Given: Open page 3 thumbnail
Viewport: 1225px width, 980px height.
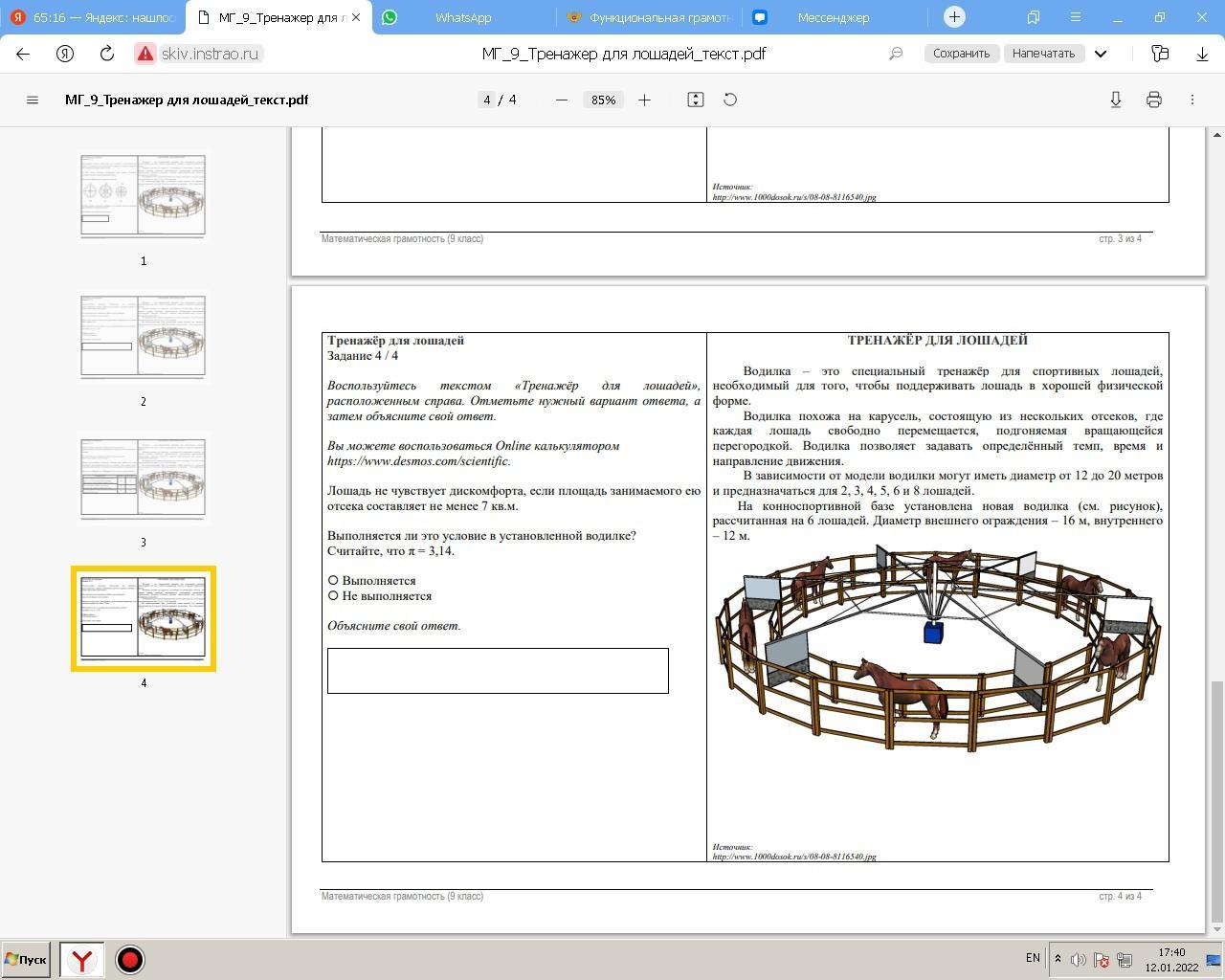Looking at the screenshot, I should tap(144, 477).
